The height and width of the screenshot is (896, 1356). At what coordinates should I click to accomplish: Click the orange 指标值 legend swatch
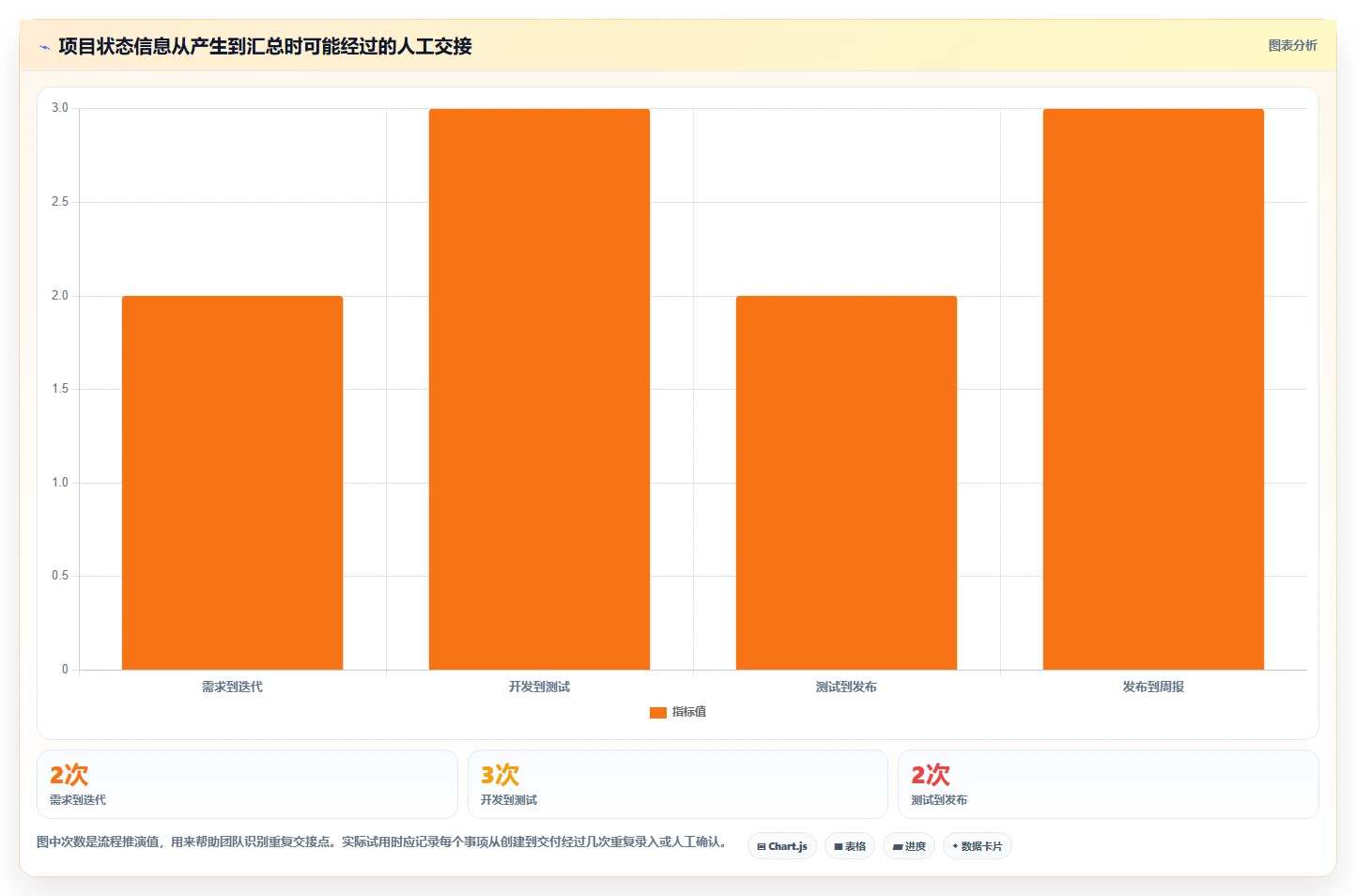[658, 713]
